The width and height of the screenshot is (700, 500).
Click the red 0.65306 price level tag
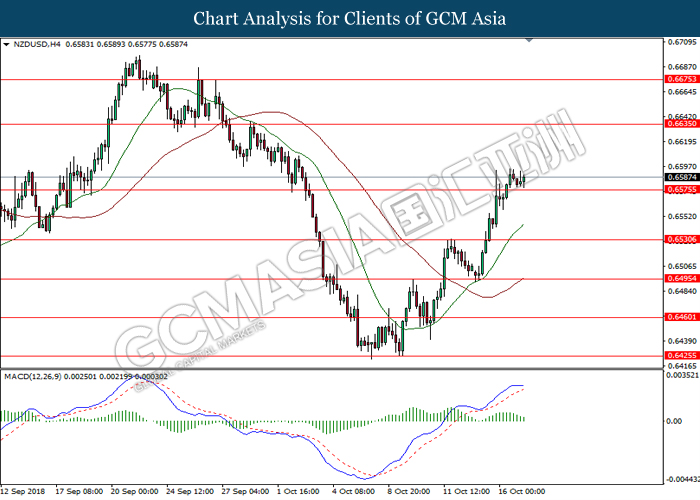[x=681, y=240]
